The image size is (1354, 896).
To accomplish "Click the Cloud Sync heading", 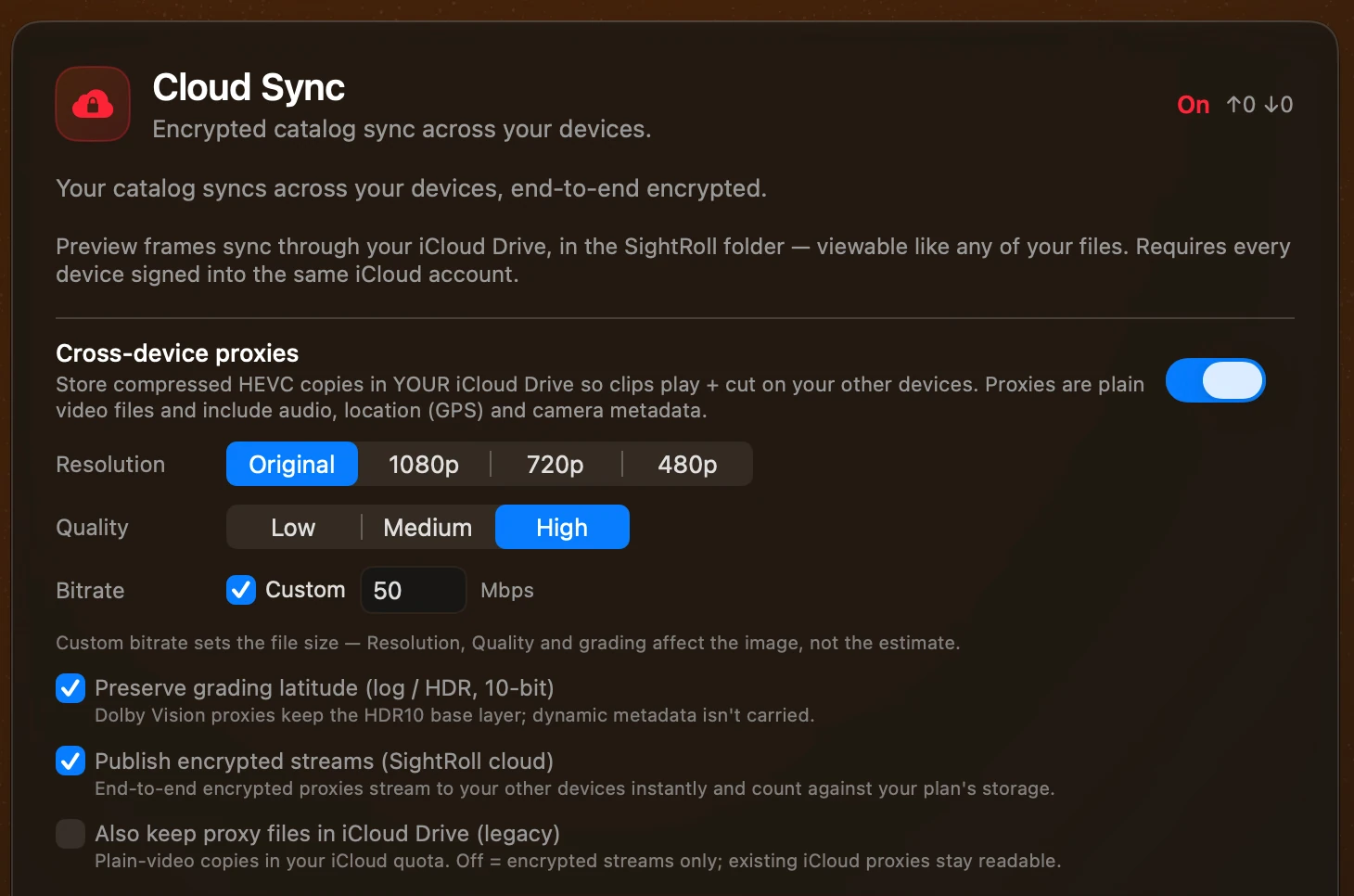I will tap(249, 87).
